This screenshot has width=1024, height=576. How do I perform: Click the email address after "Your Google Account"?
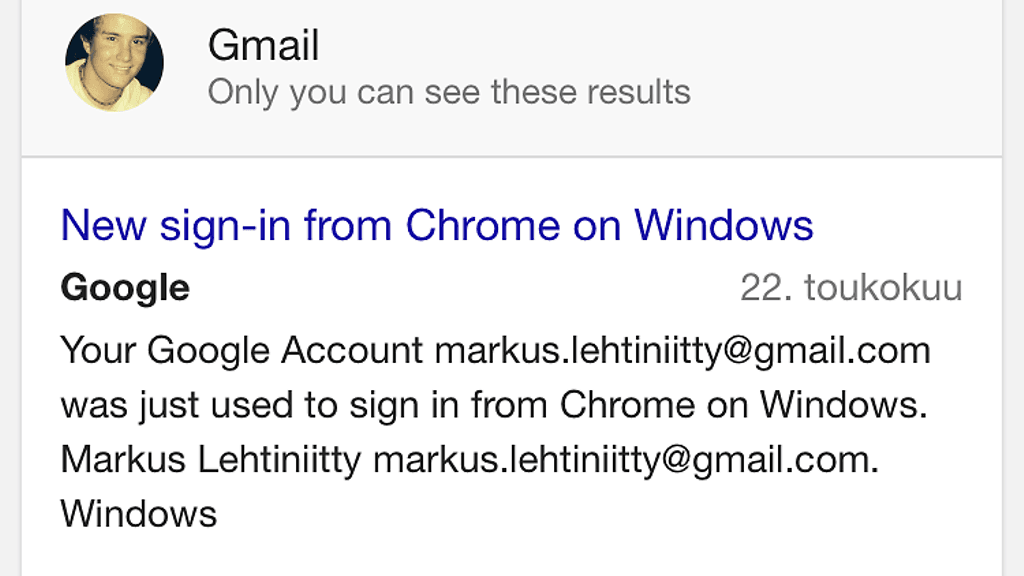[x=682, y=351]
